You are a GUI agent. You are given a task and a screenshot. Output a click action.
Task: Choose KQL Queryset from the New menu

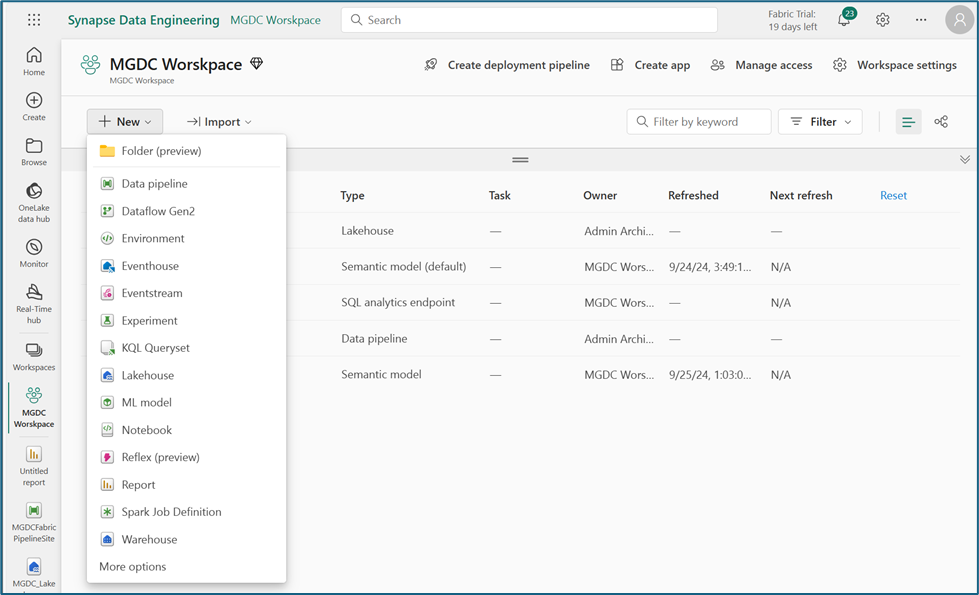pyautogui.click(x=186, y=348)
